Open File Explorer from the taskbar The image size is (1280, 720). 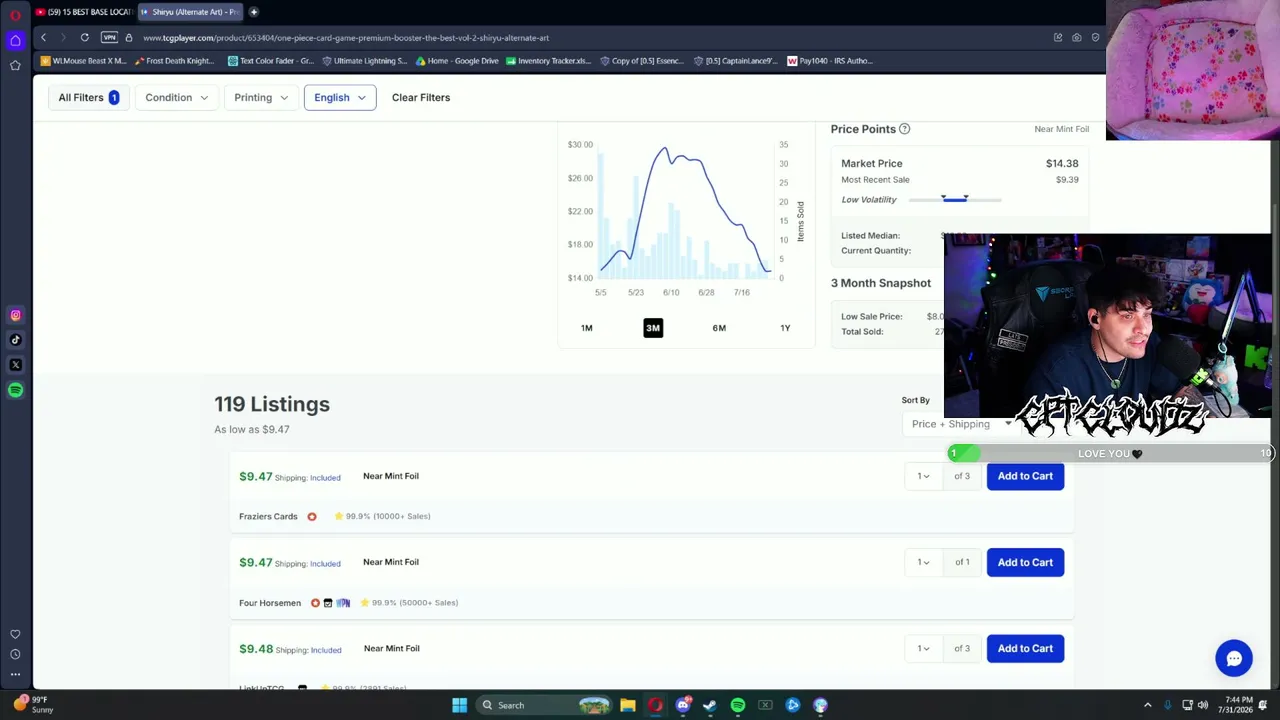coord(628,705)
